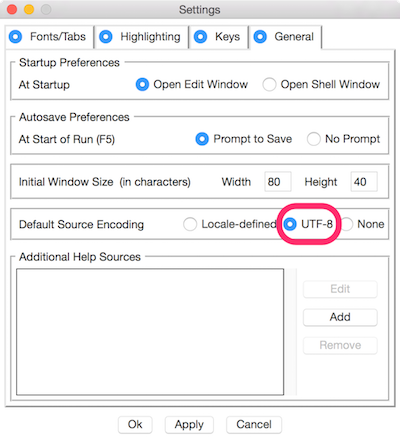Select Open Edit Window at startup
Viewport: 400px width, 444px height.
(x=192, y=84)
